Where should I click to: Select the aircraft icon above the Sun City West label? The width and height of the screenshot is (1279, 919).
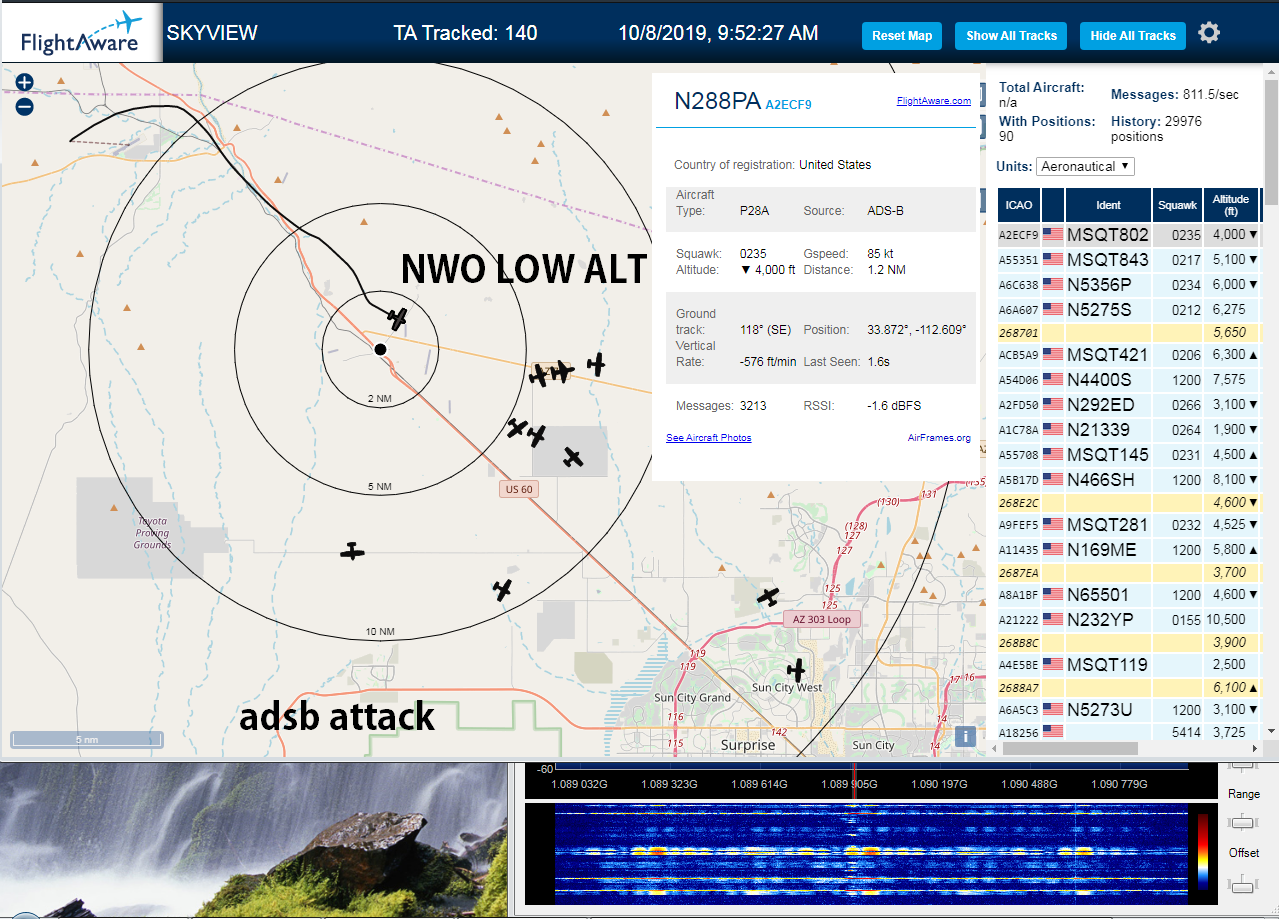tap(796, 669)
